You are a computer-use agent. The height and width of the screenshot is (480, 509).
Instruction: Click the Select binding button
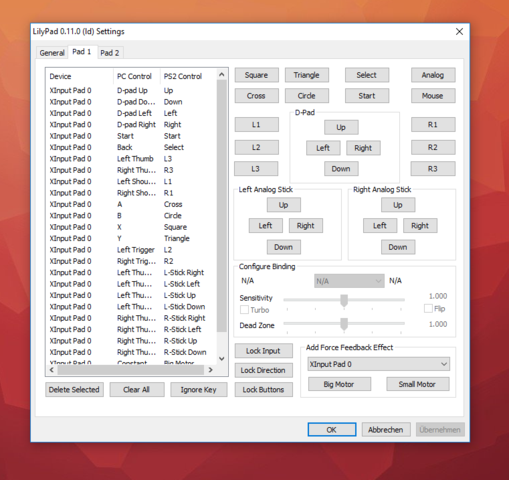point(367,75)
